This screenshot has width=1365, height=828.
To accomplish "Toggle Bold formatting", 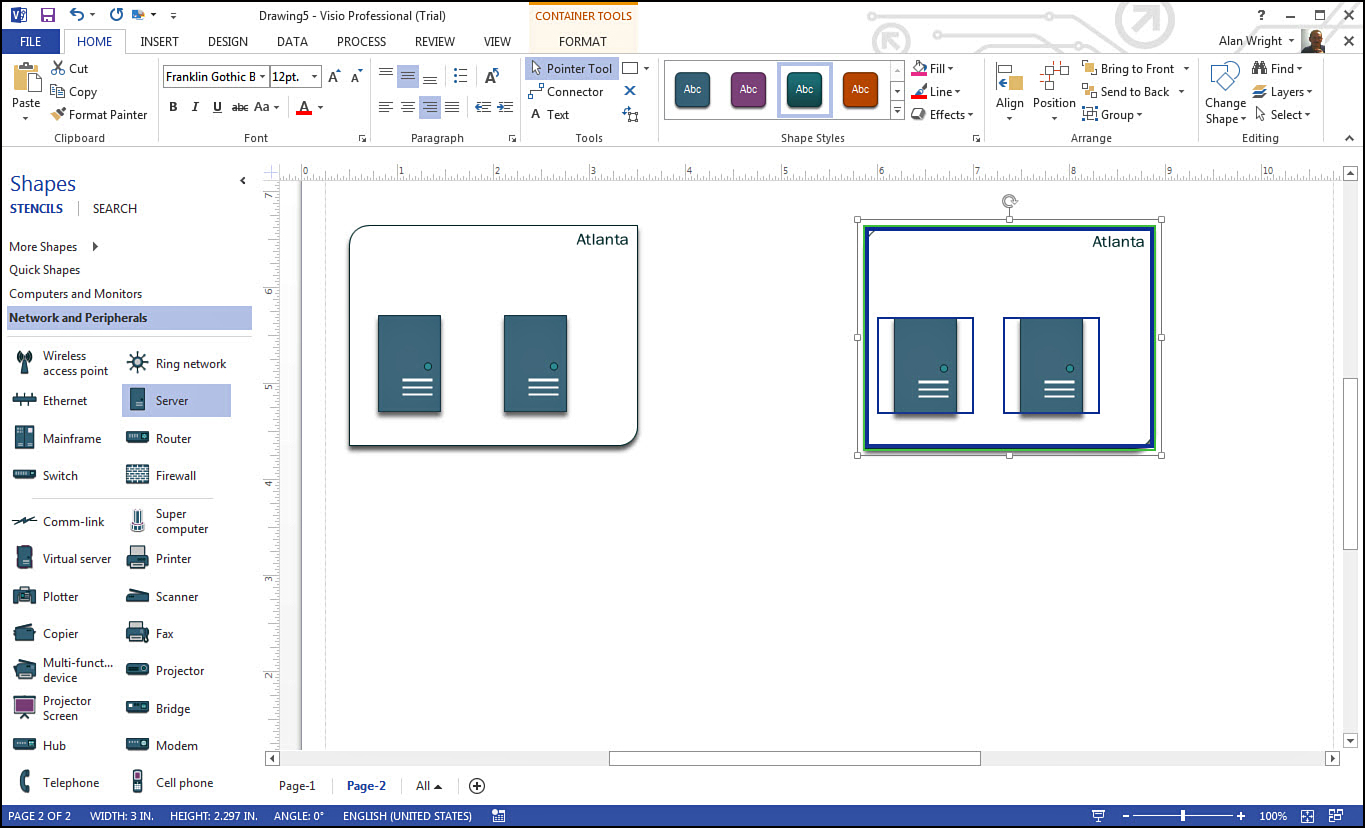I will pos(173,107).
